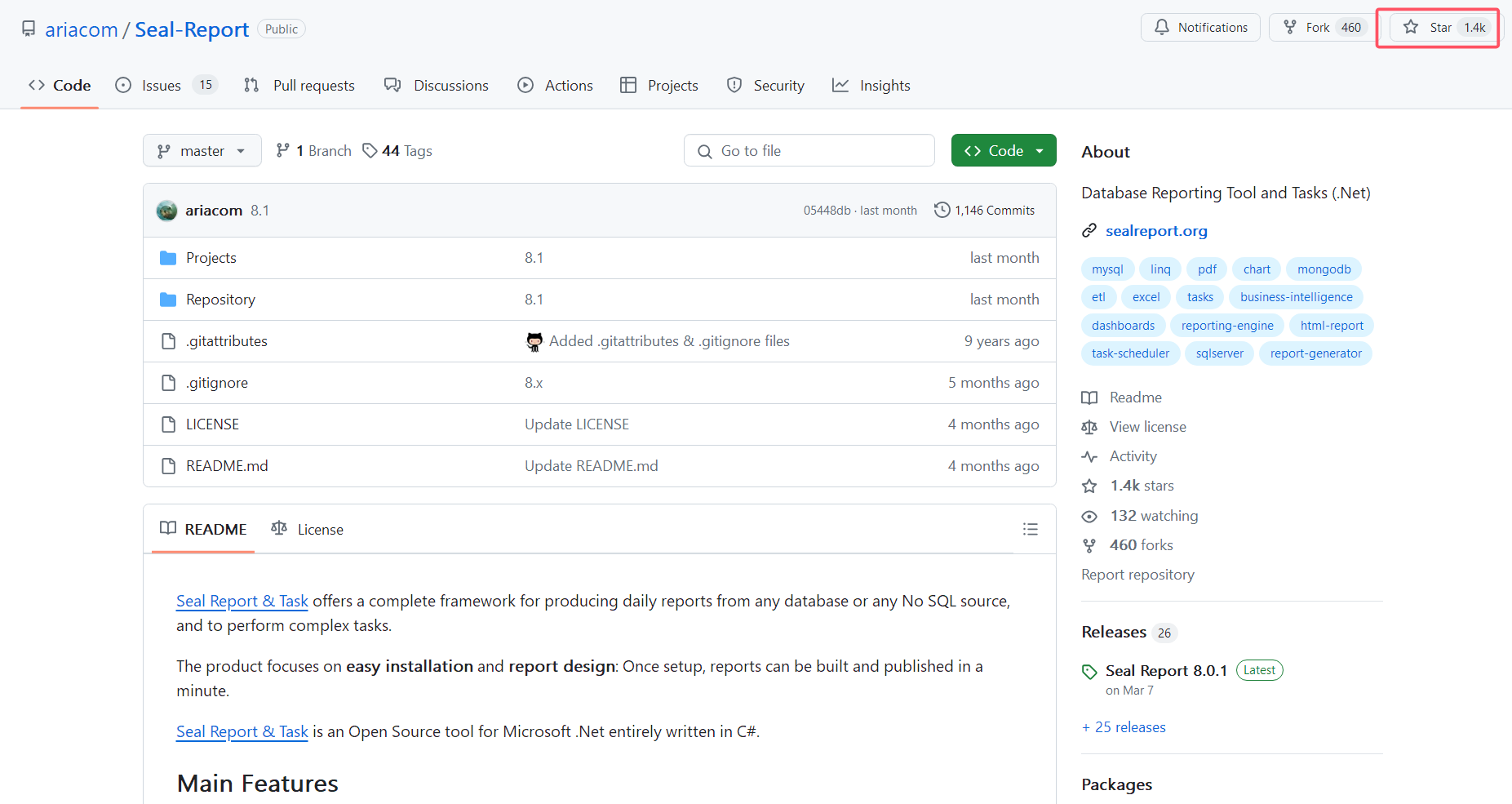The image size is (1512, 804).
Task: Open the 05448db commit hash link
Action: (827, 211)
